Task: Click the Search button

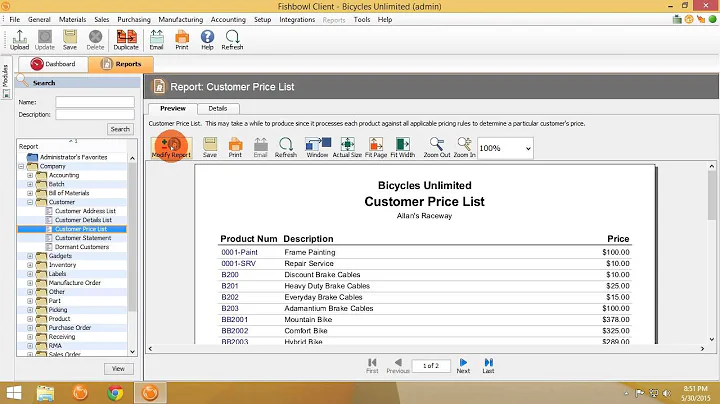Action: pos(120,129)
